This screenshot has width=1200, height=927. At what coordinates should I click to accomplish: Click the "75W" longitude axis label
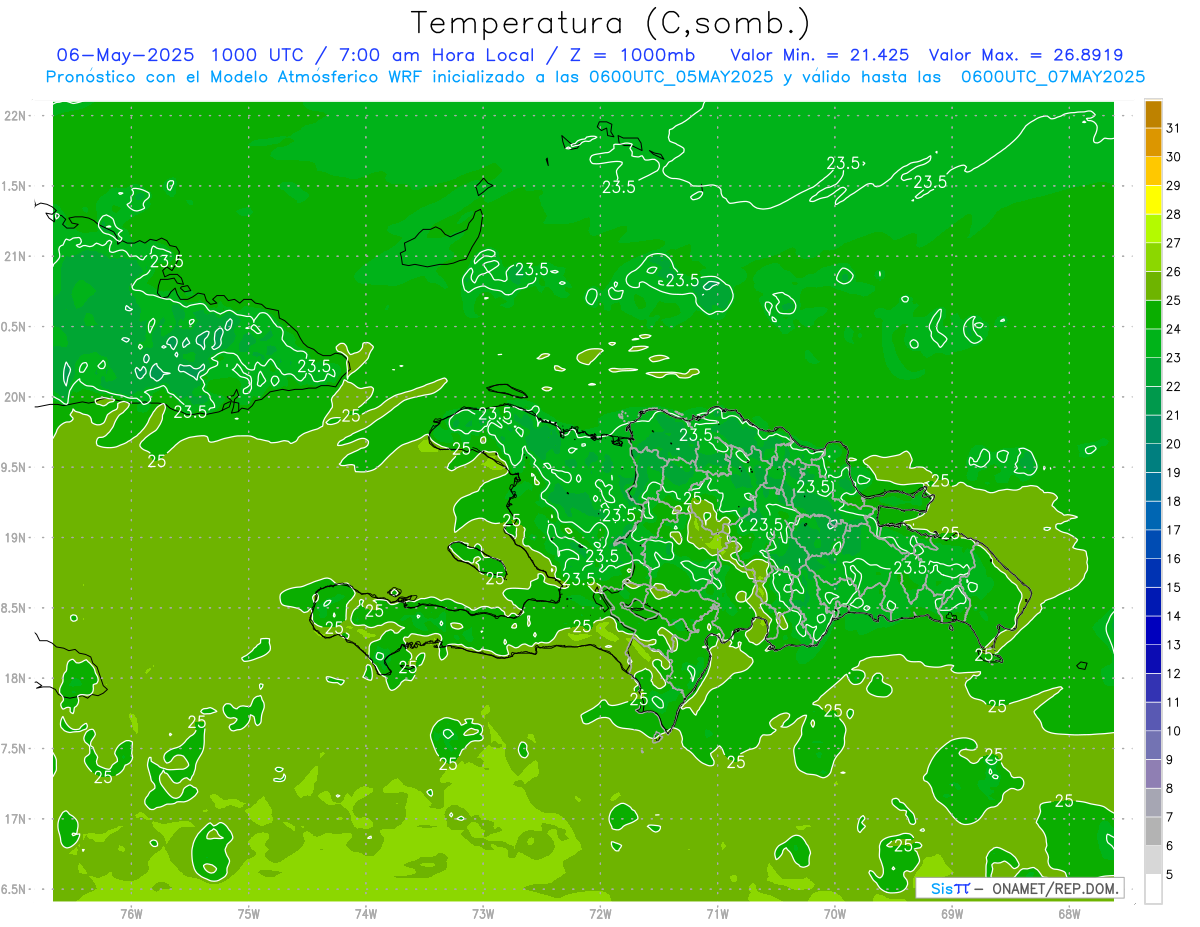(249, 913)
